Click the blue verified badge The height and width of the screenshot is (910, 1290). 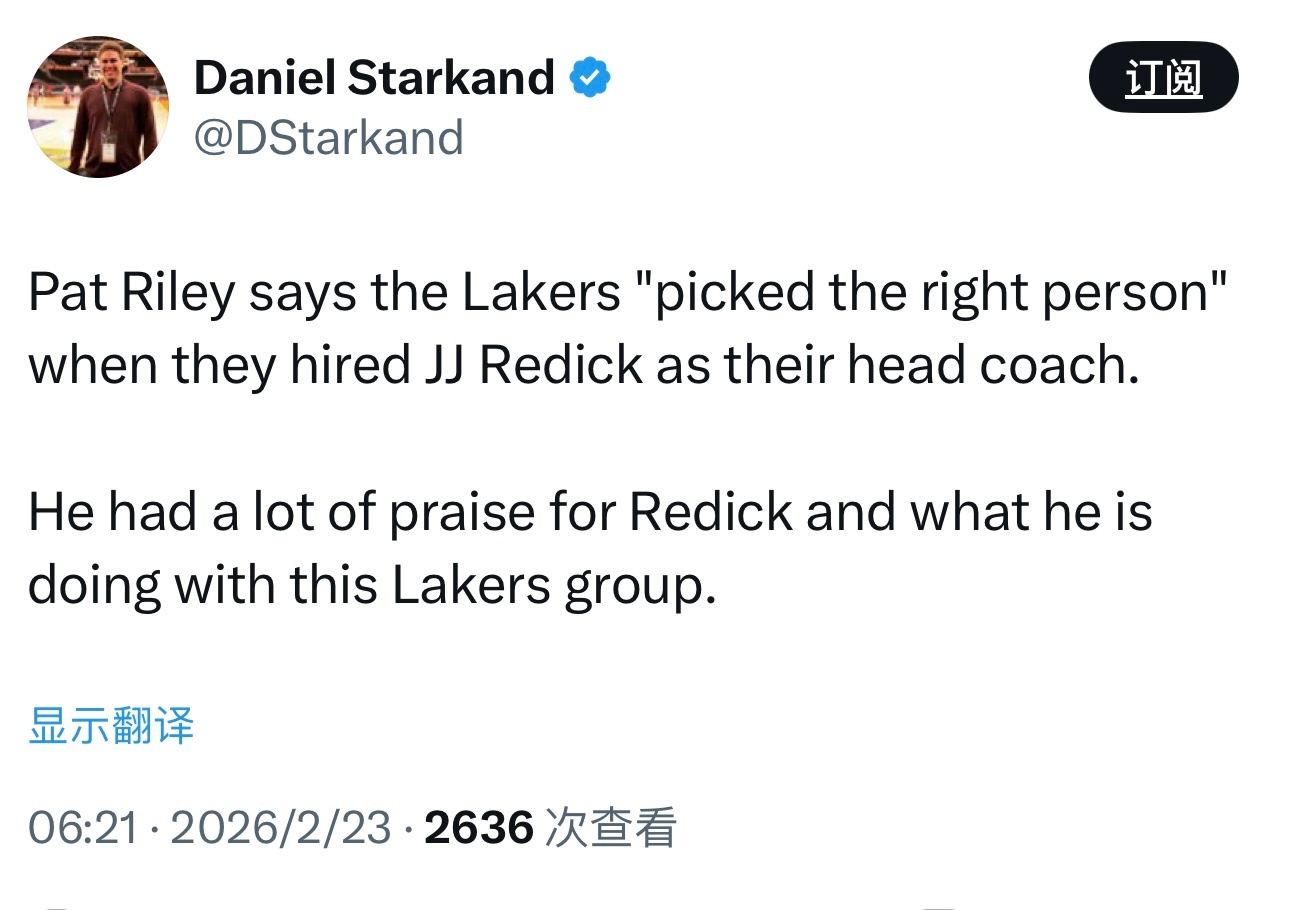590,78
